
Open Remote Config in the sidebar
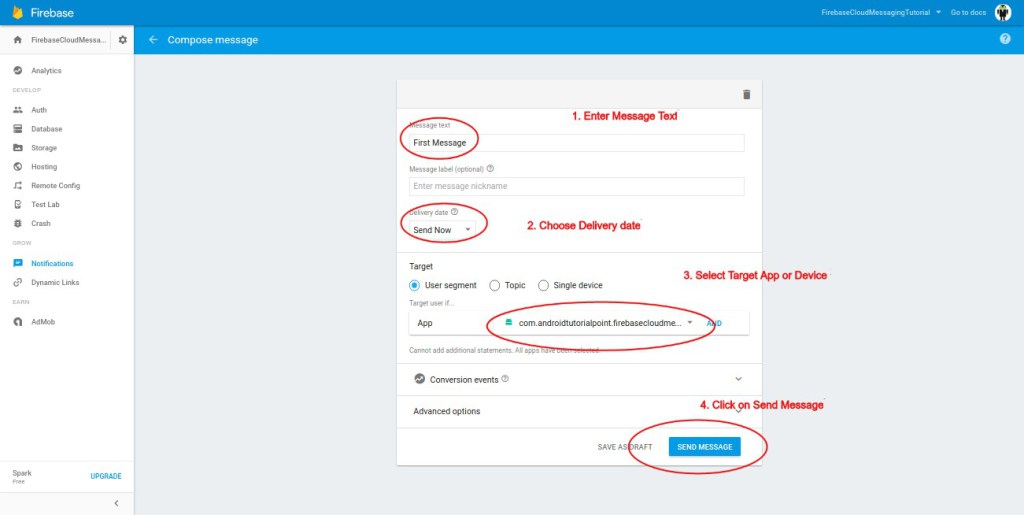[x=56, y=185]
